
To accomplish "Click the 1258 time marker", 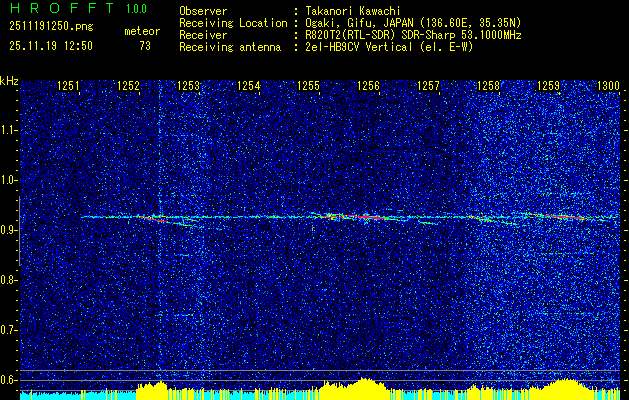I will click(x=489, y=85).
